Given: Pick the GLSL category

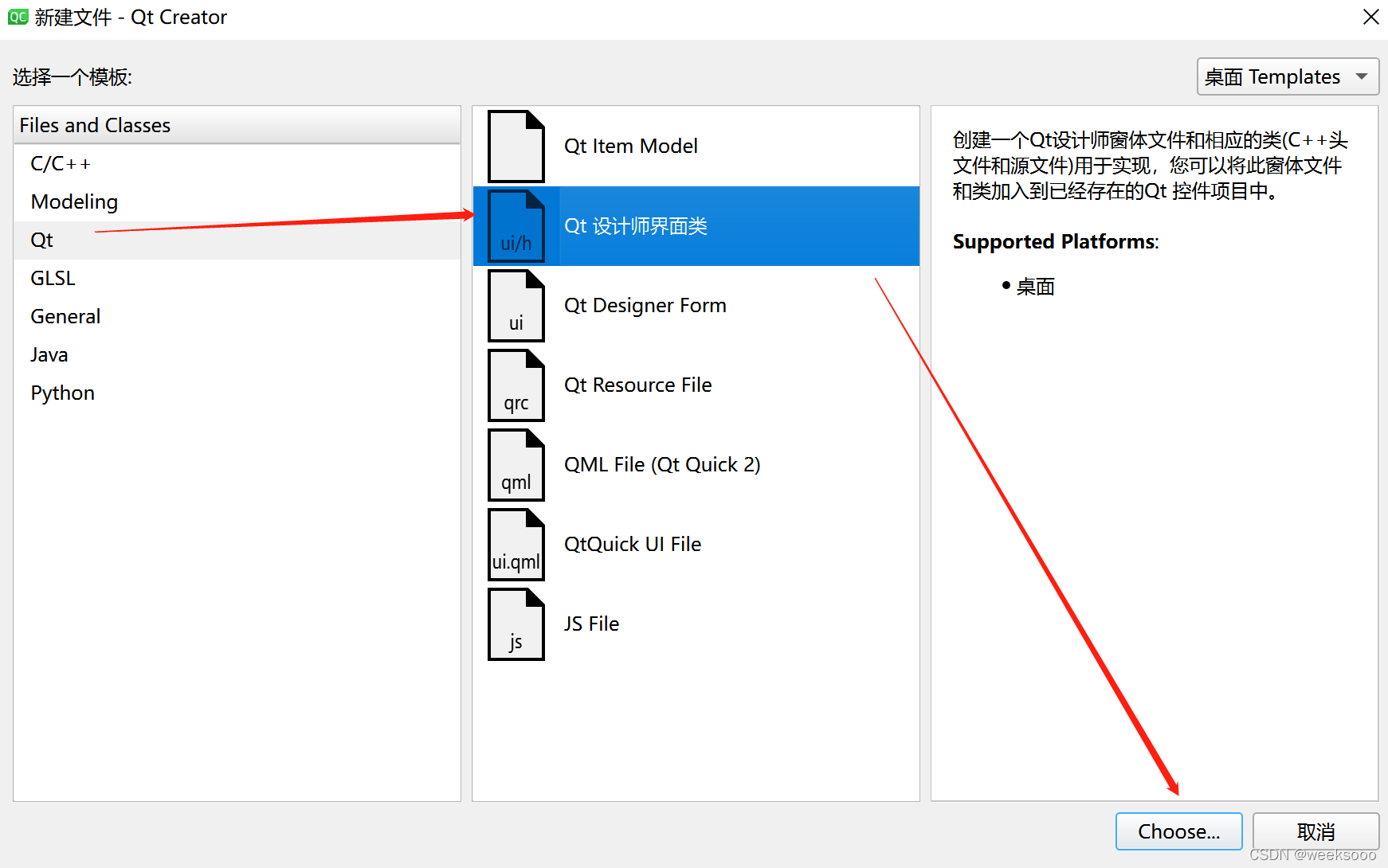Looking at the screenshot, I should click(237, 279).
